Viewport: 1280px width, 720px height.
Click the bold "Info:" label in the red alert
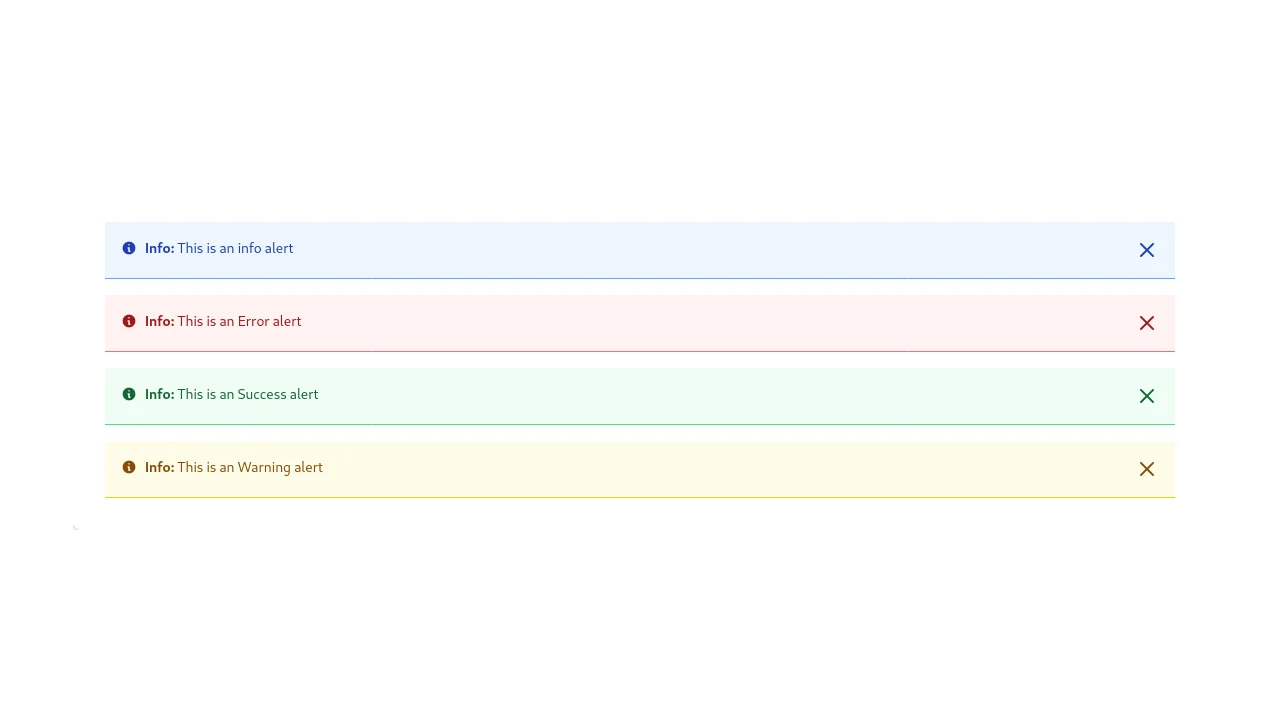tap(159, 321)
